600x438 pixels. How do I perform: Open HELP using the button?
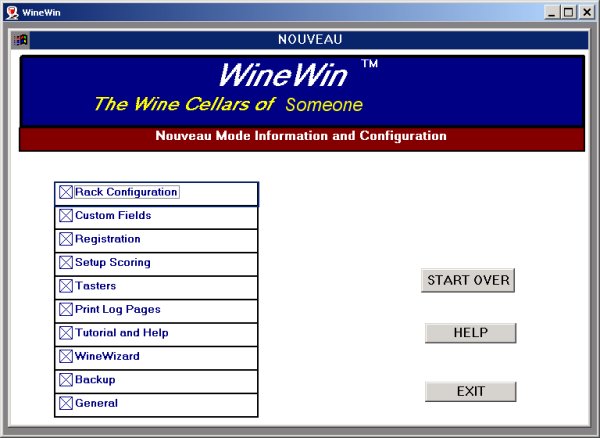click(470, 333)
